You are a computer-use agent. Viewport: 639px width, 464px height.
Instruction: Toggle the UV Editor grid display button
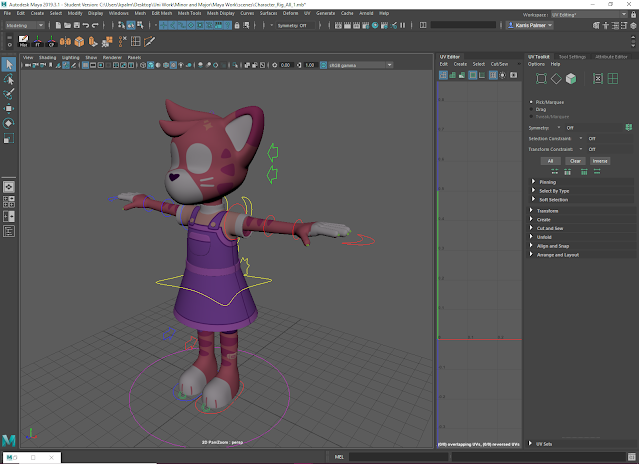[x=493, y=75]
